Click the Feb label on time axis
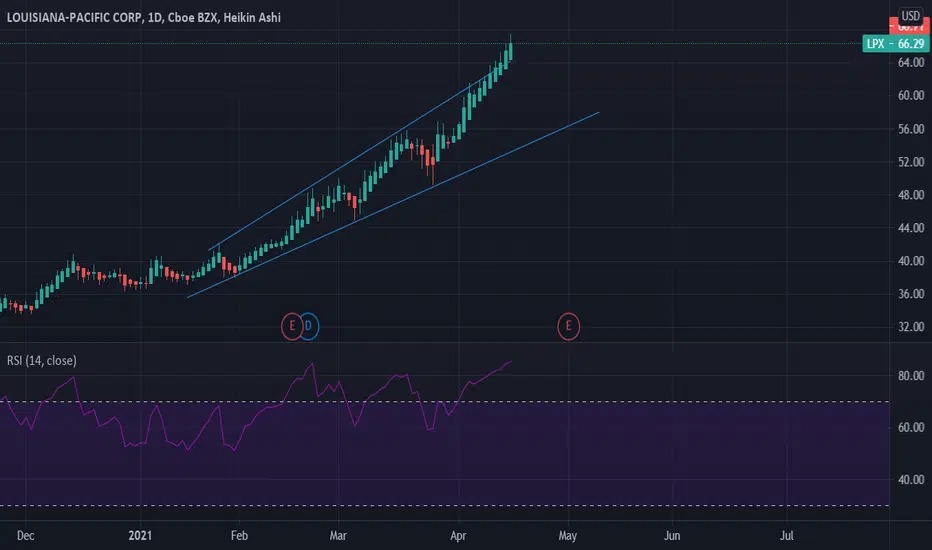 239,536
